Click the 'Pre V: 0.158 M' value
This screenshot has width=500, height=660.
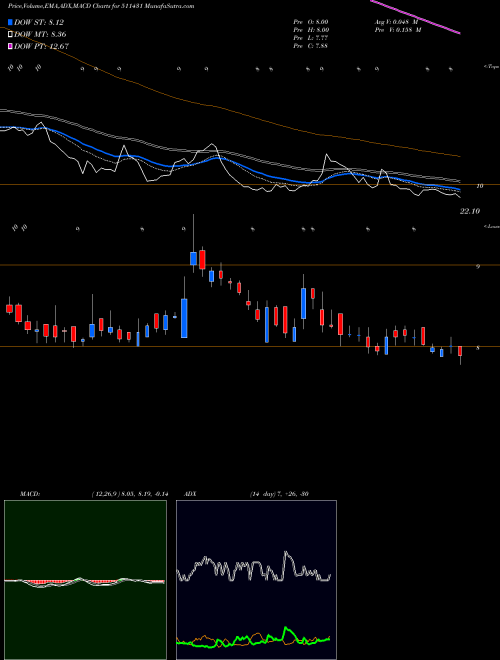[x=398, y=30]
